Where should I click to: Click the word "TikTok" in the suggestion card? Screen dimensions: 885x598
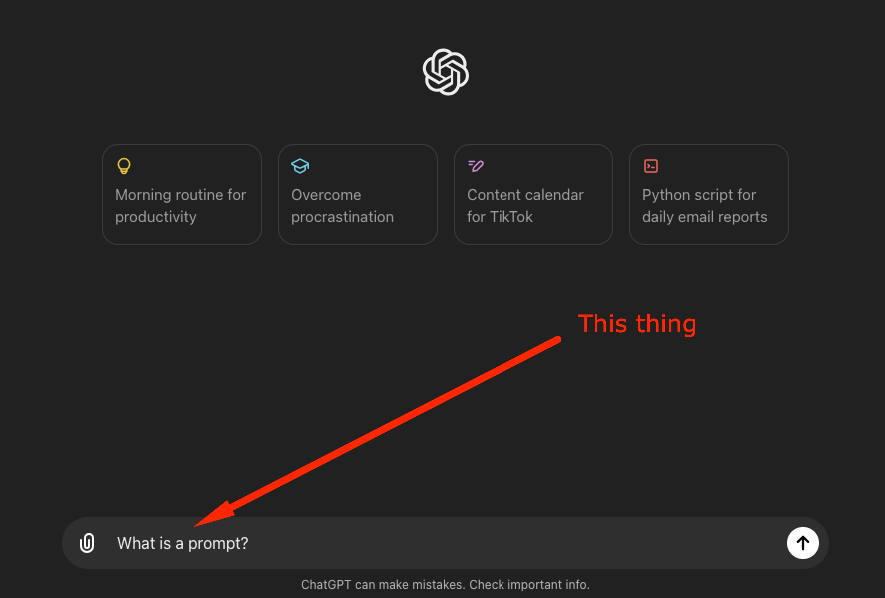(x=513, y=217)
